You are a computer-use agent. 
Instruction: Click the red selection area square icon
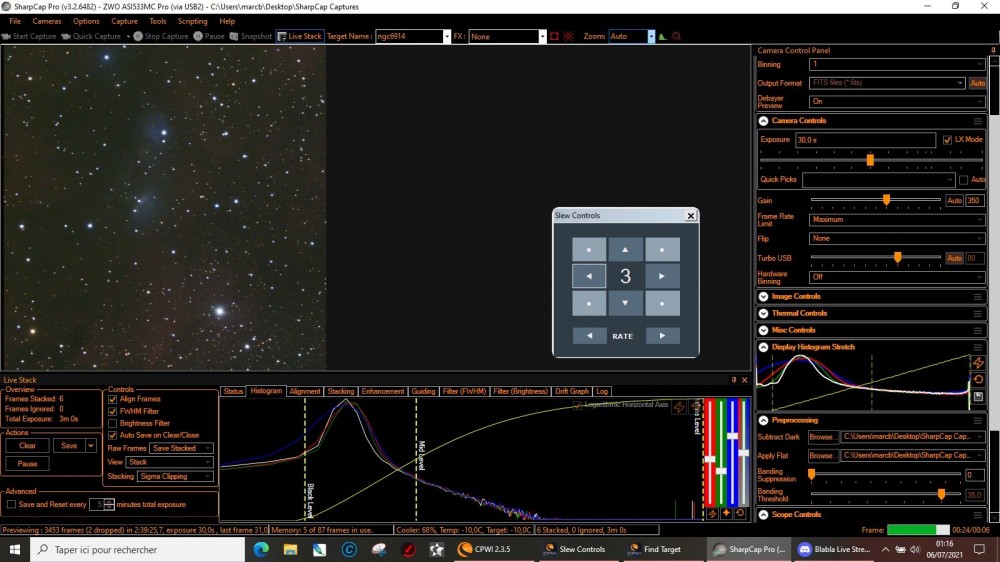pyautogui.click(x=554, y=36)
